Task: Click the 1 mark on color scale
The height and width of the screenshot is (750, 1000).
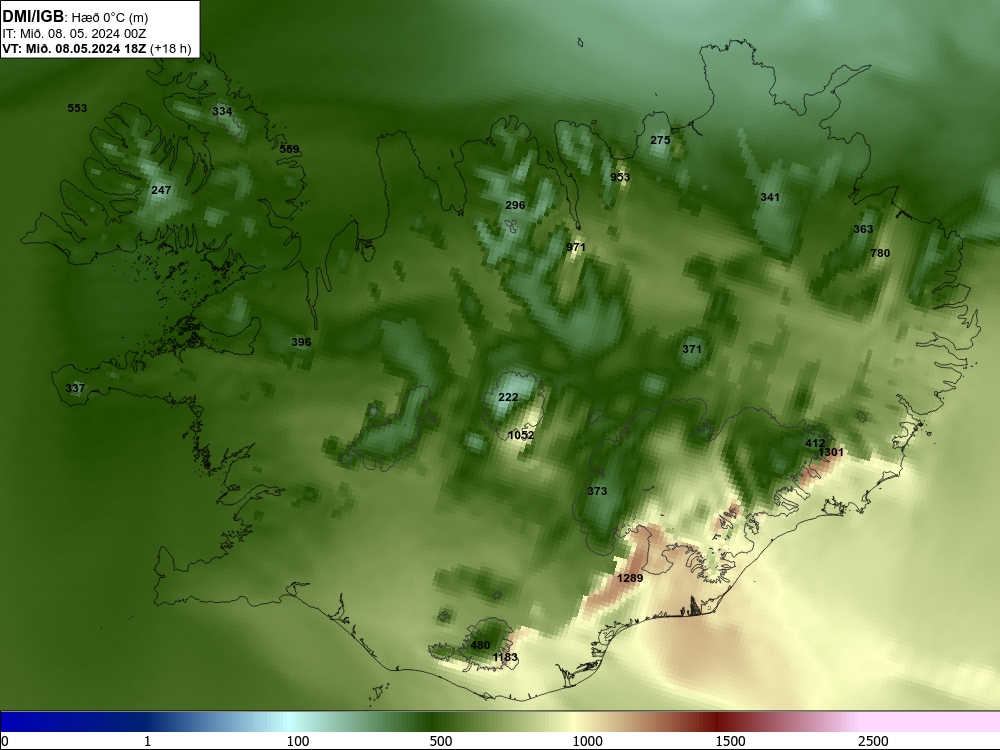Action: [x=147, y=741]
